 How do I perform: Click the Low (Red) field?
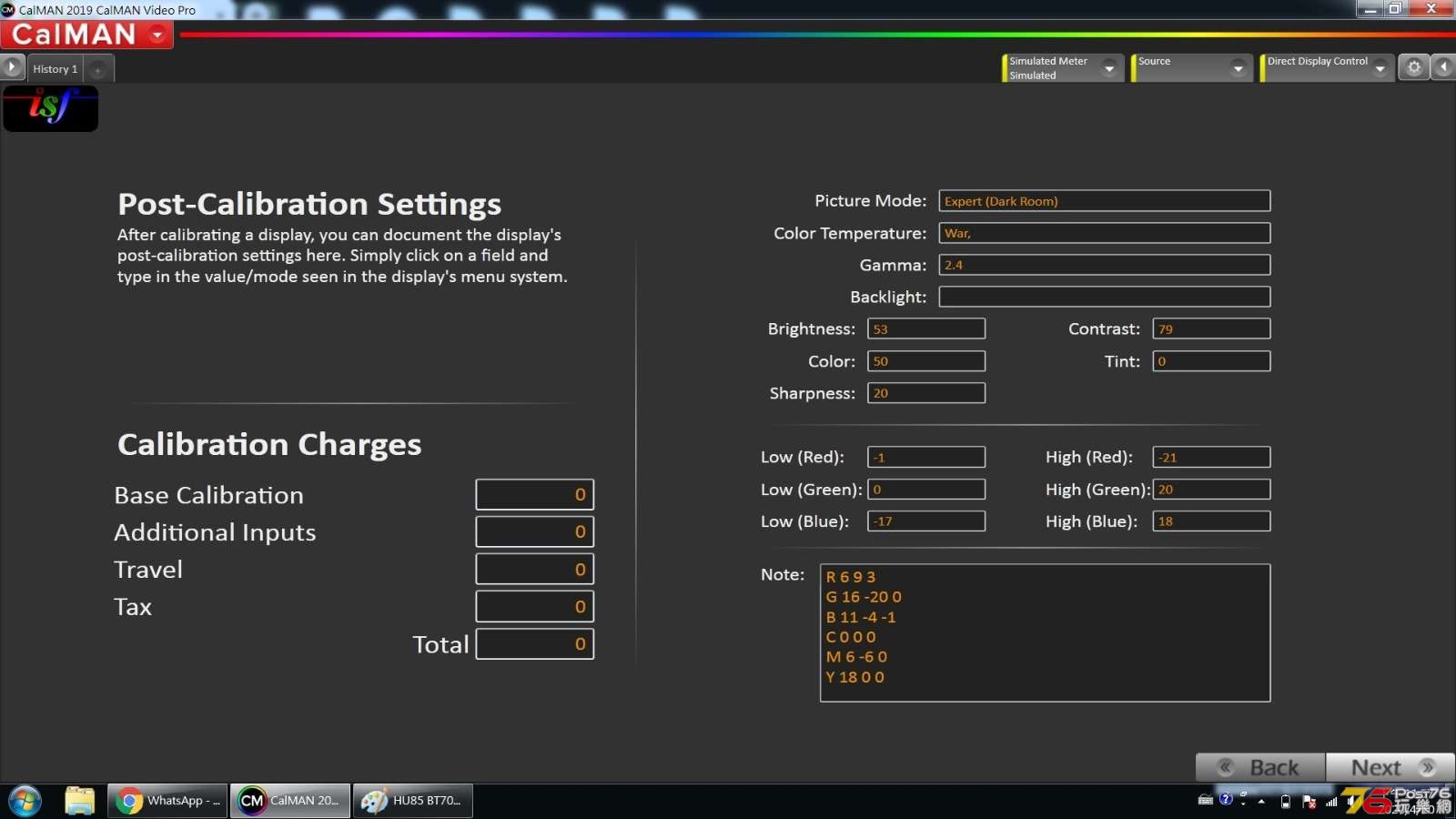(x=926, y=457)
